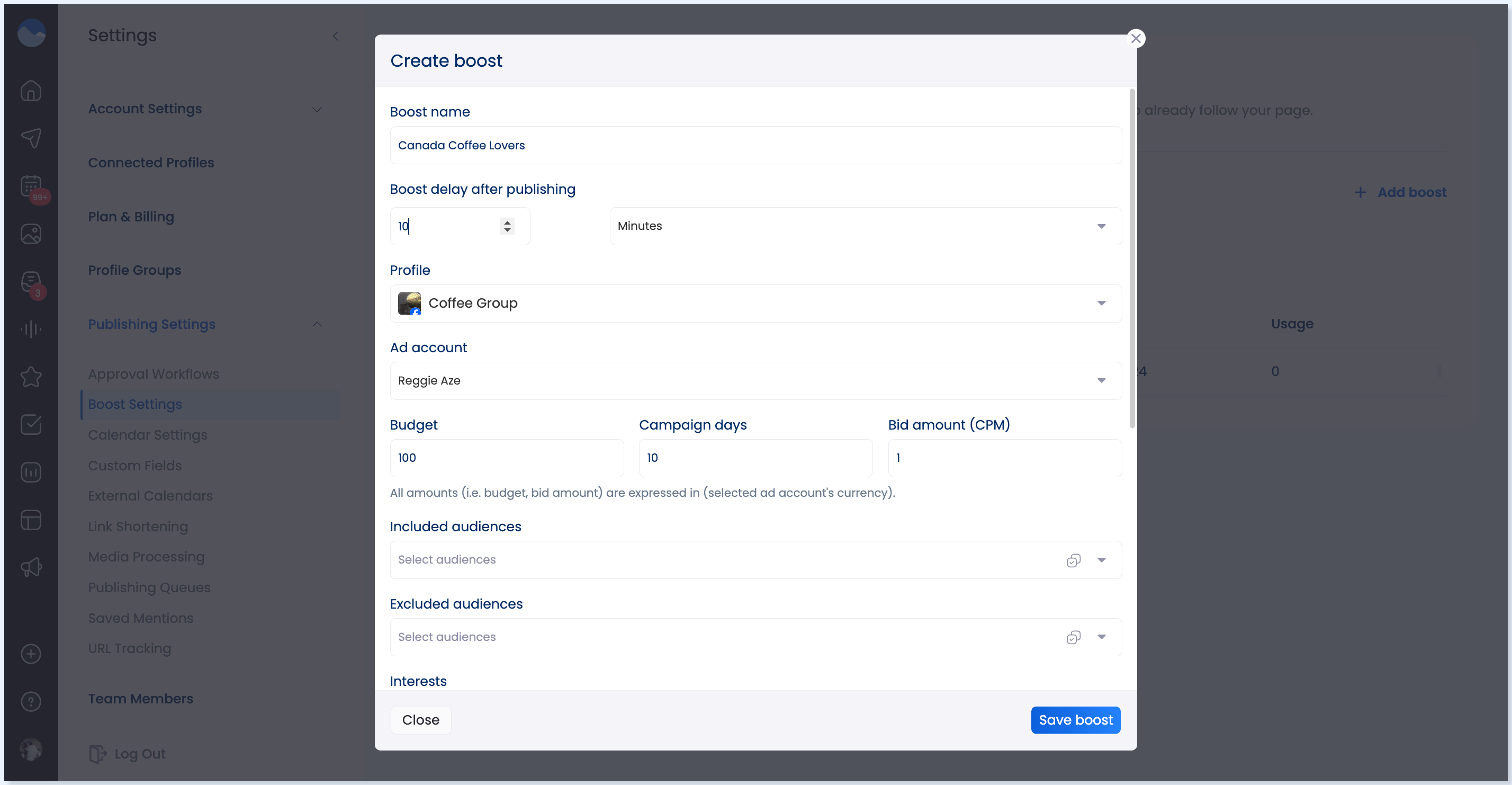Open Team Members settings
The image size is (1512, 785).
pyautogui.click(x=140, y=699)
